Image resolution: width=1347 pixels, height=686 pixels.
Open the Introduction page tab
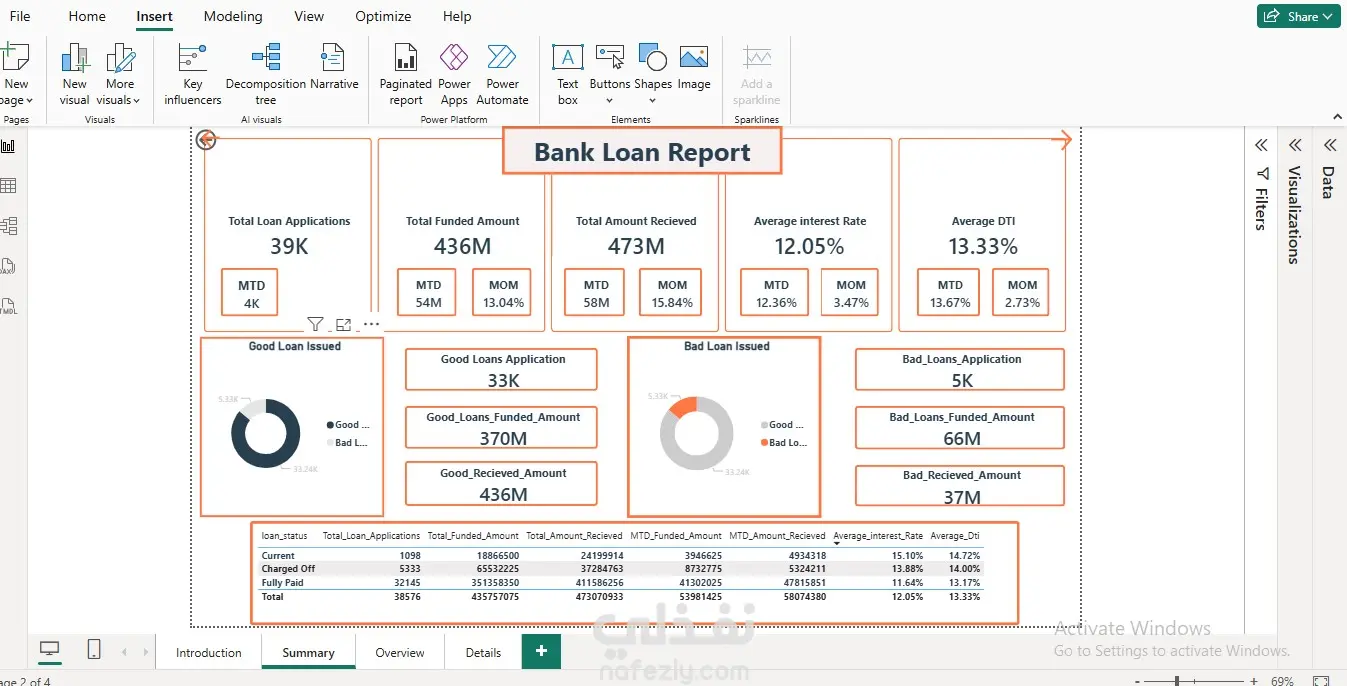[x=209, y=652]
